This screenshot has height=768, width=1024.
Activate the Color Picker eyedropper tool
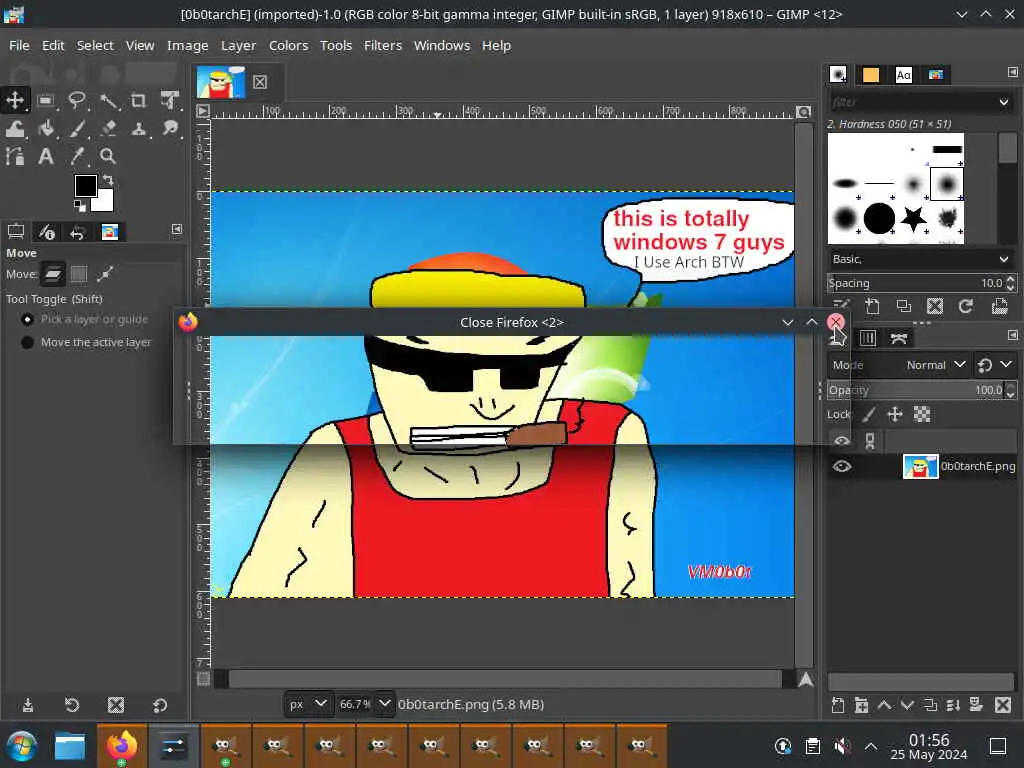77,156
